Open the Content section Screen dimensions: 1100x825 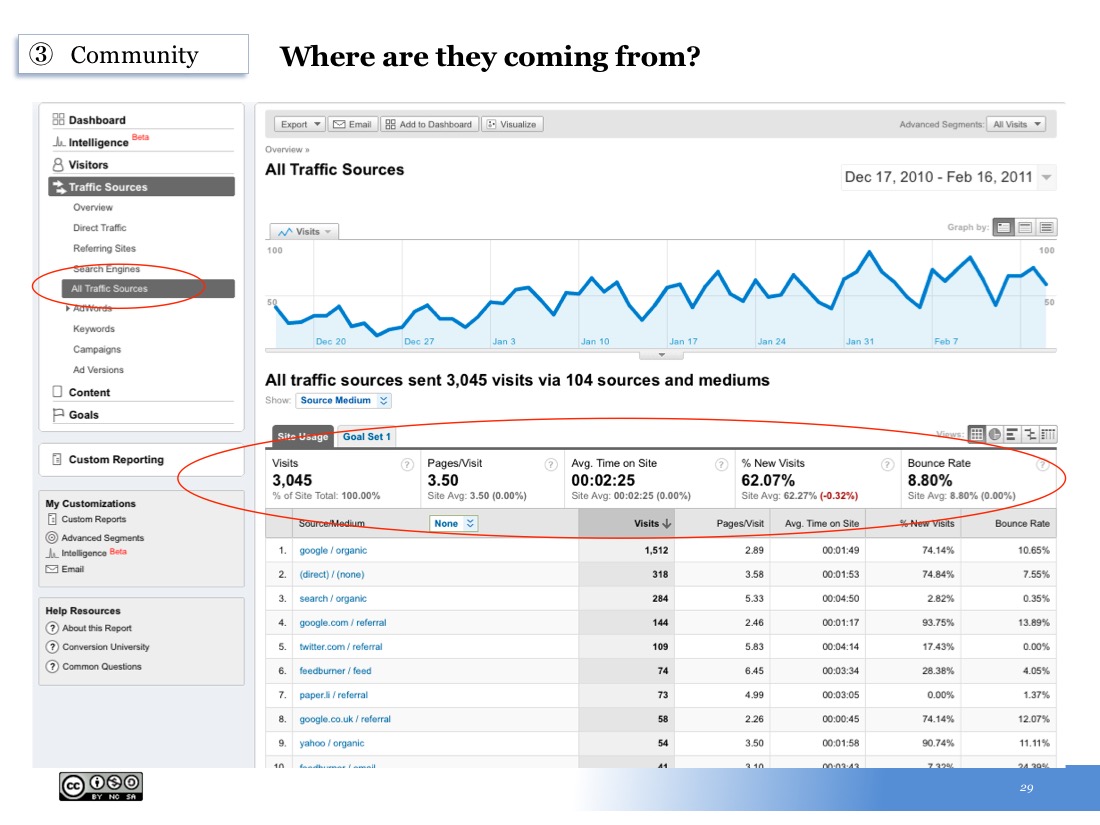coord(81,392)
